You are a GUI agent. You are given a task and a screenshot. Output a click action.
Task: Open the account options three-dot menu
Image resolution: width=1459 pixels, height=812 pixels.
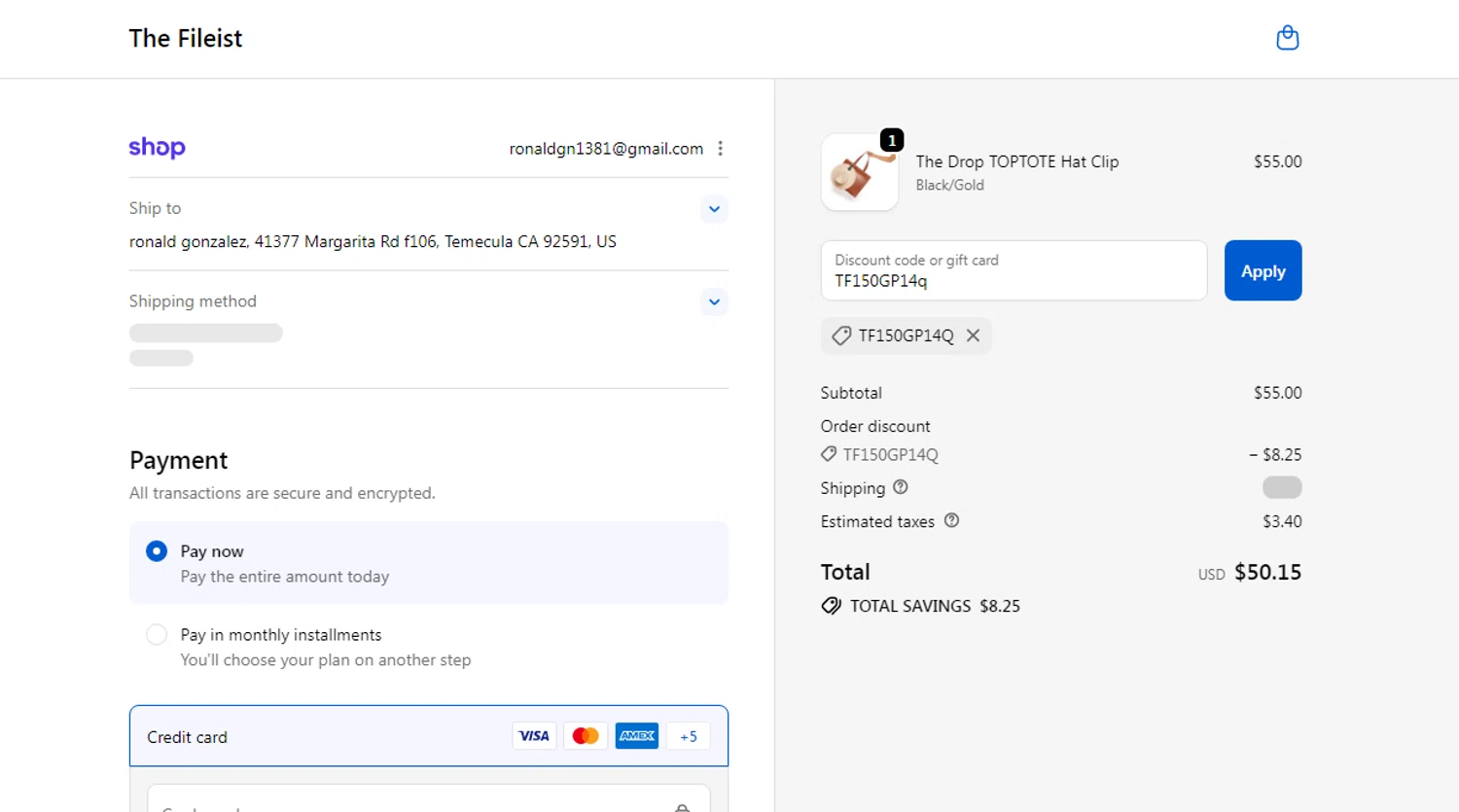click(x=720, y=149)
